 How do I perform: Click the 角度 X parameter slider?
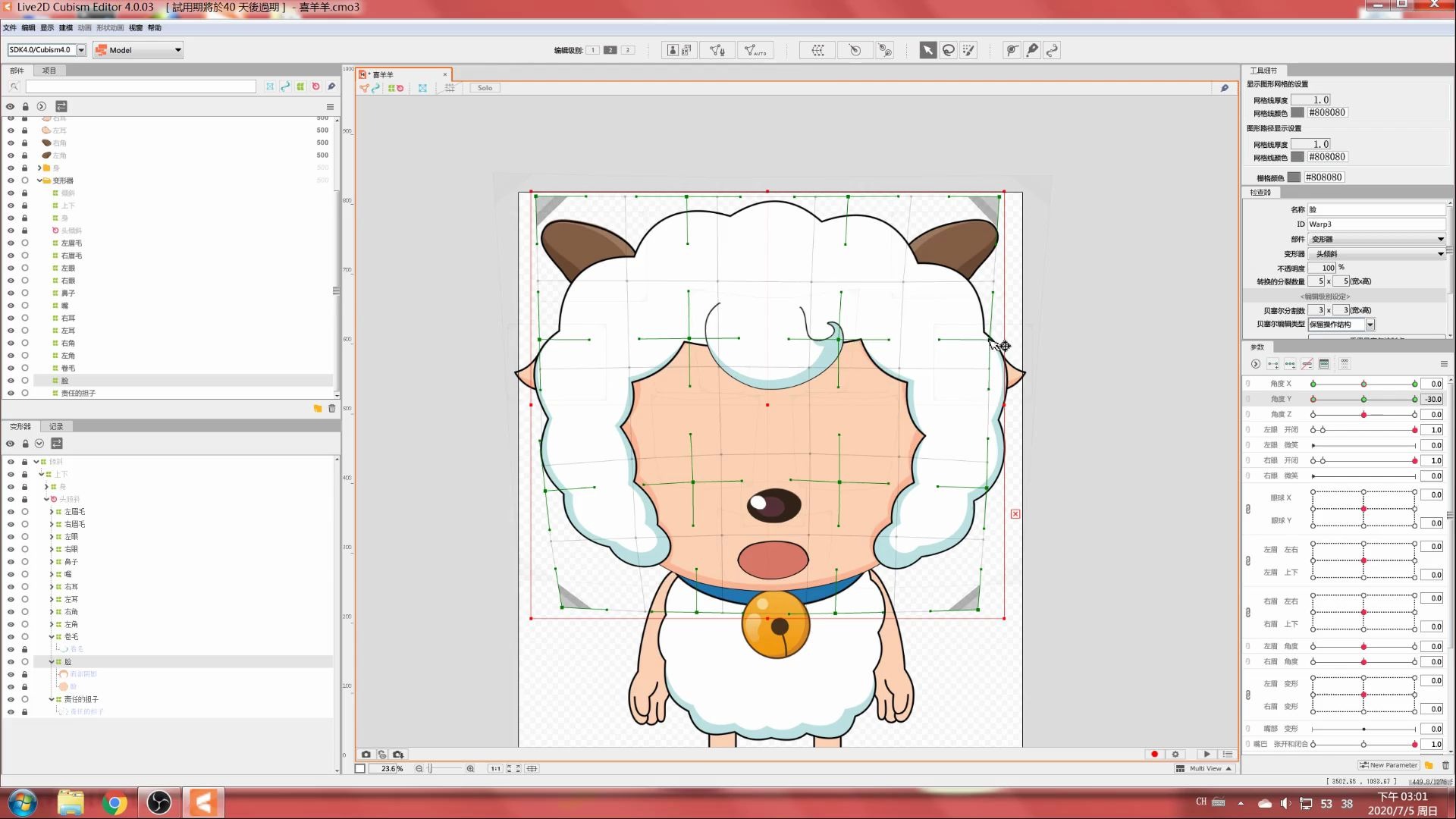click(x=1363, y=384)
